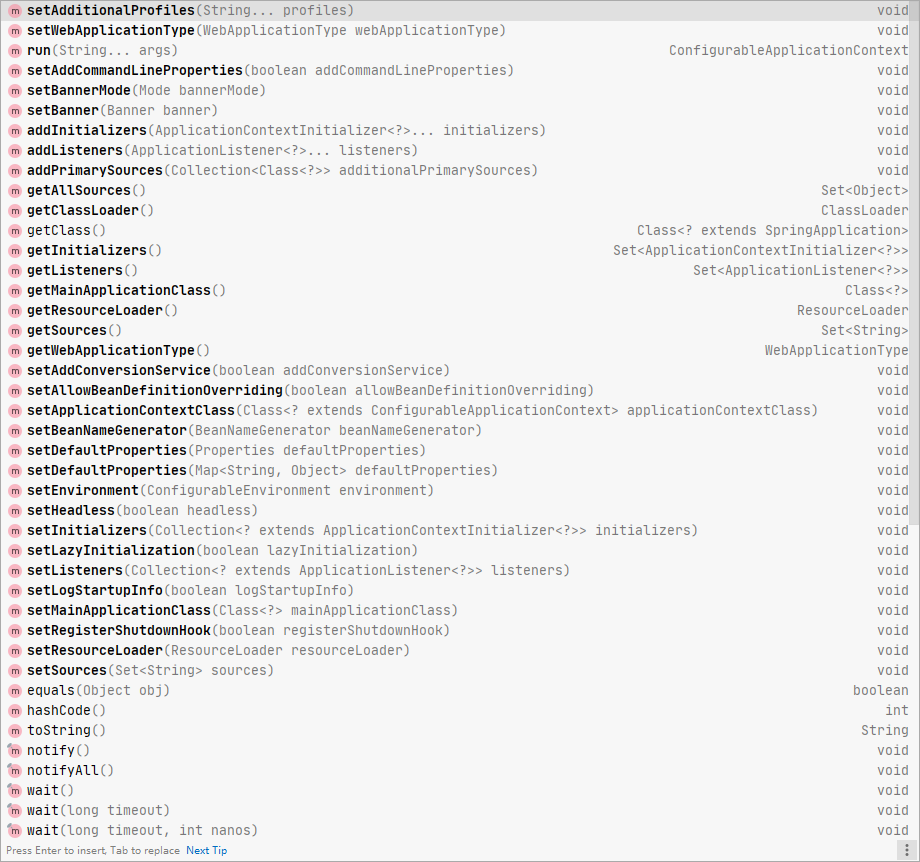Image resolution: width=920 pixels, height=862 pixels.
Task: Choose the toString() suggestion
Action: (66, 730)
